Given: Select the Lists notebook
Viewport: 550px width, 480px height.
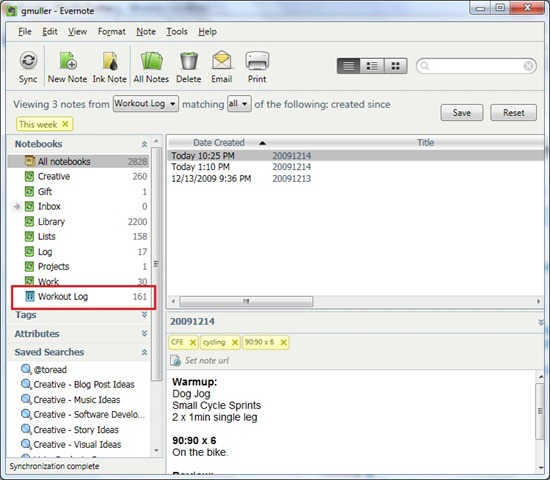Looking at the screenshot, I should tap(79, 236).
